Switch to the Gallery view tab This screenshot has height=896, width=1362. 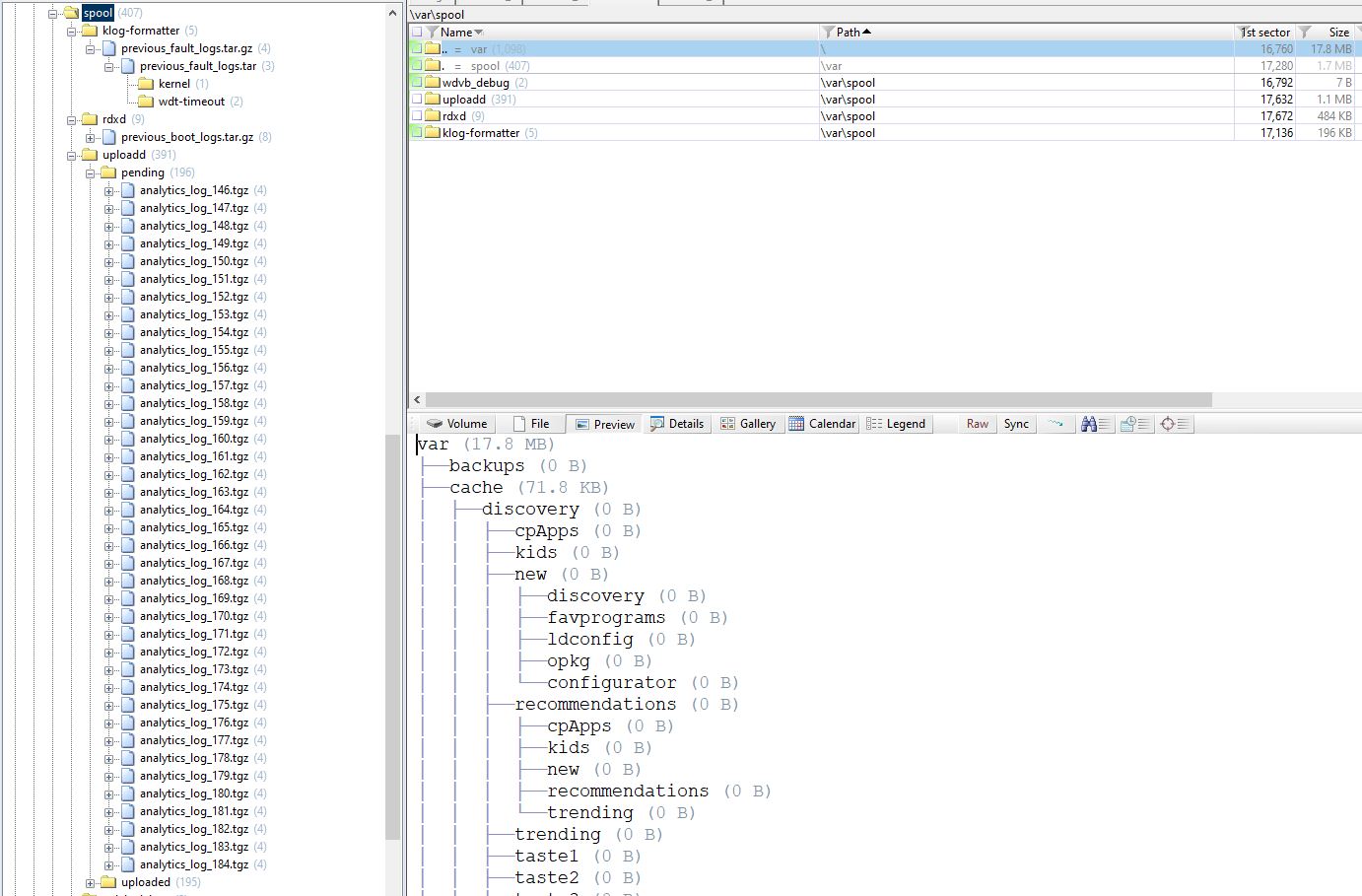747,424
